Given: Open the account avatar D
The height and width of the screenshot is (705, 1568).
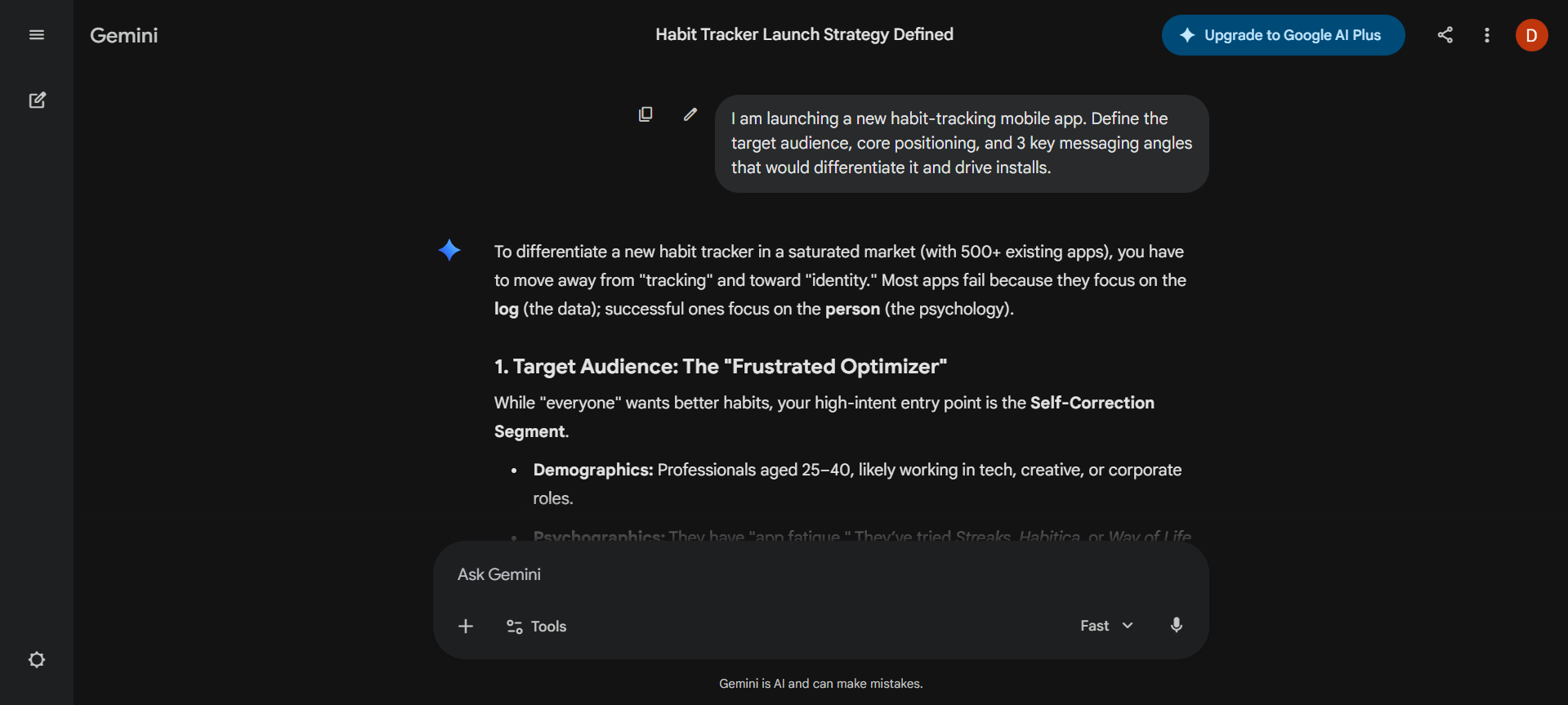Looking at the screenshot, I should click(1531, 35).
